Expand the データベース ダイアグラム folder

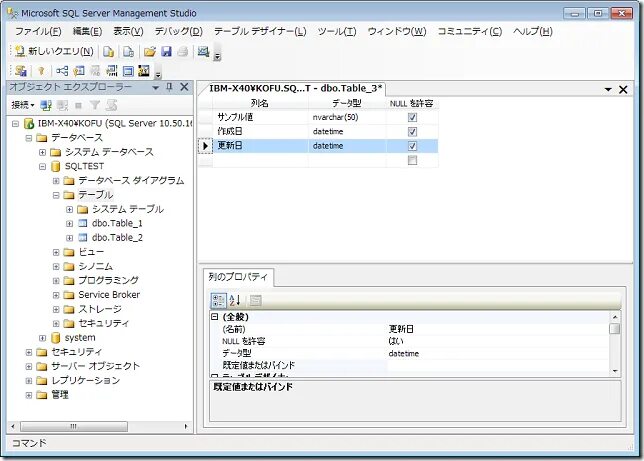tap(56, 181)
